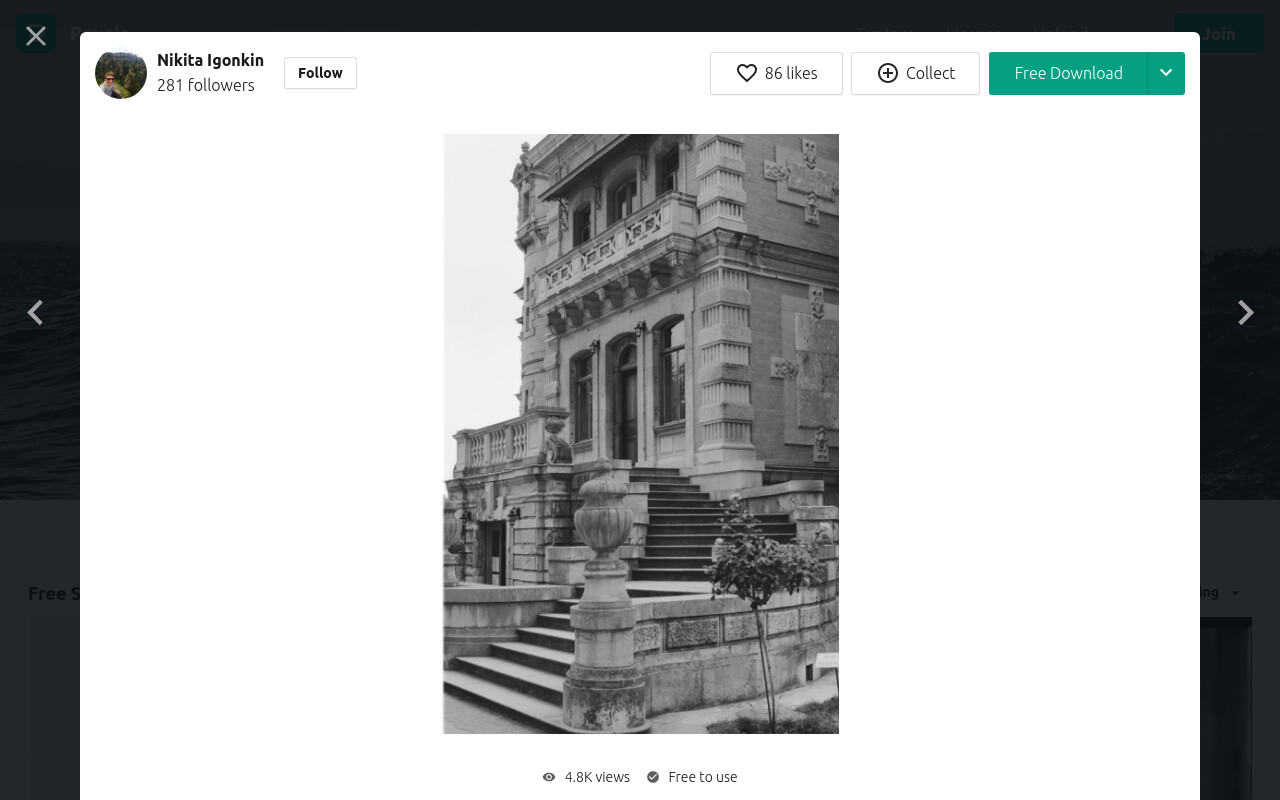Click the 281 followers text
Screen dimensions: 1280x800
206,85
